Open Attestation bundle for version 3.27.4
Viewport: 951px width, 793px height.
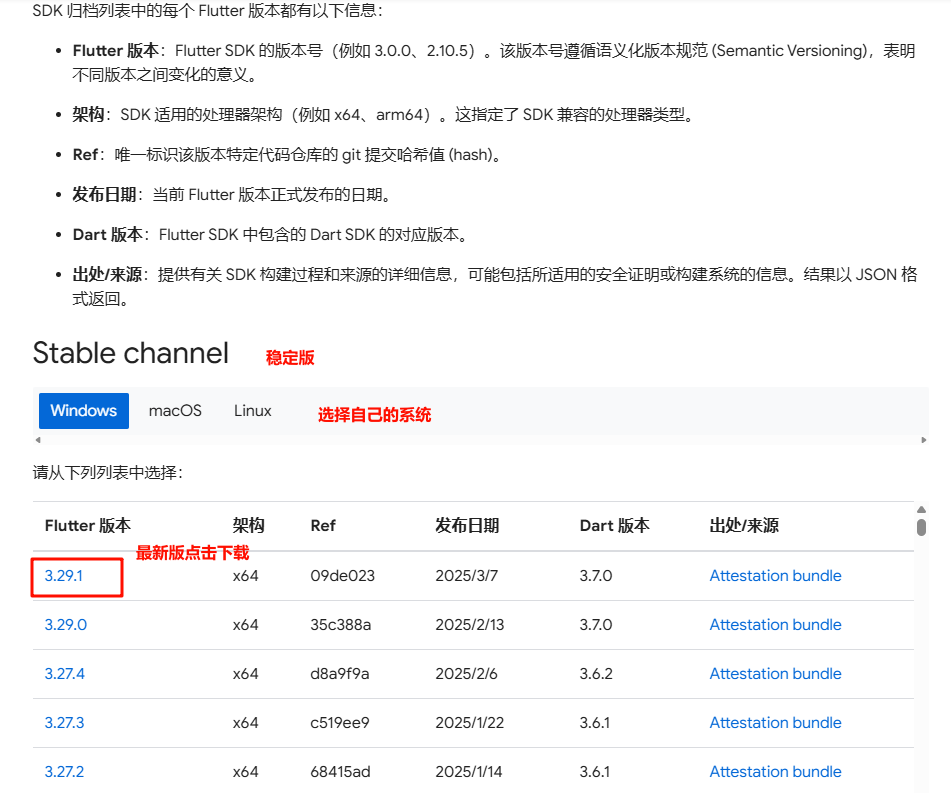tap(775, 673)
